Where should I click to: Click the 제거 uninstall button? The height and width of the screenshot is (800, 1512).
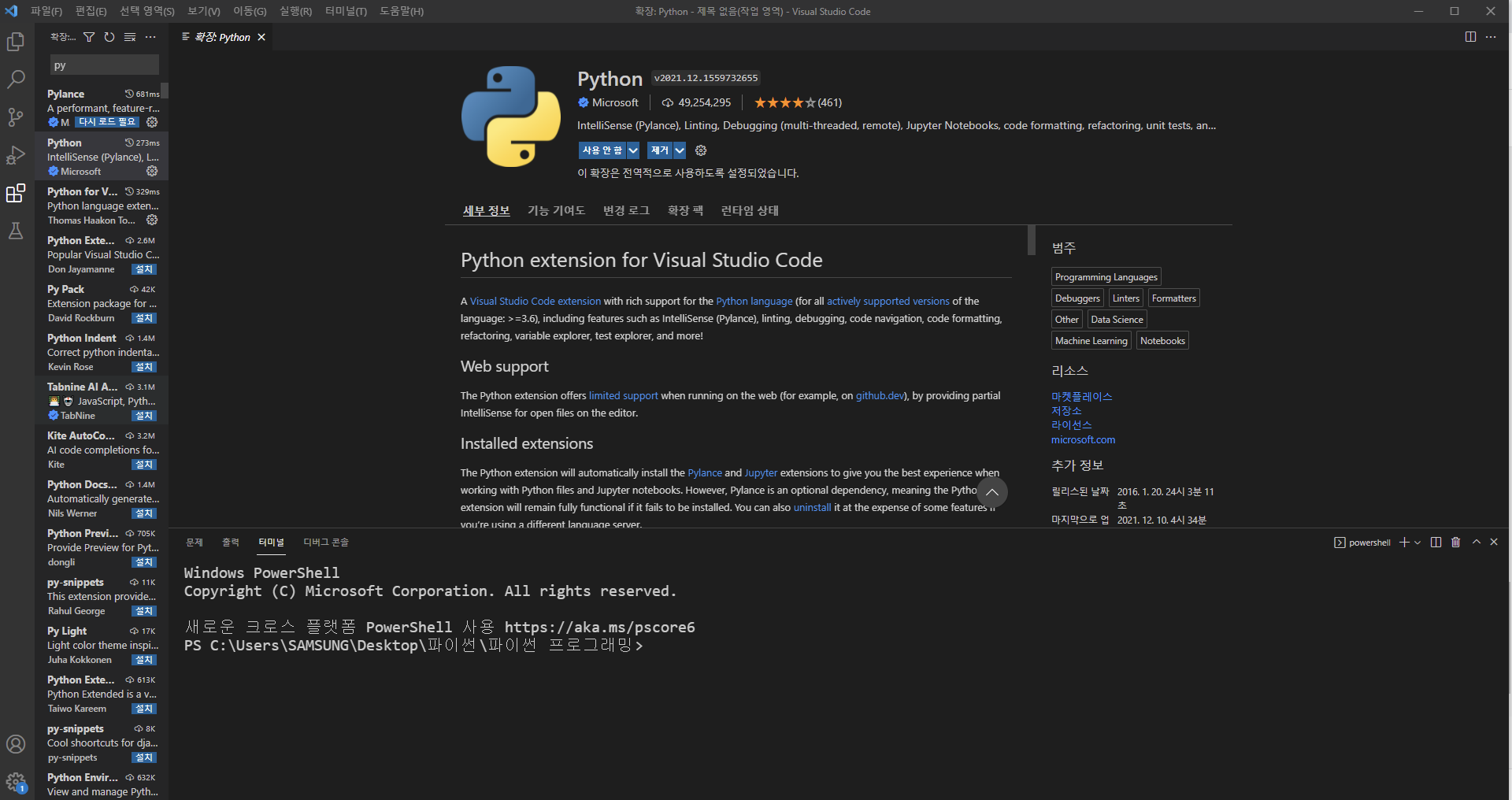[660, 150]
